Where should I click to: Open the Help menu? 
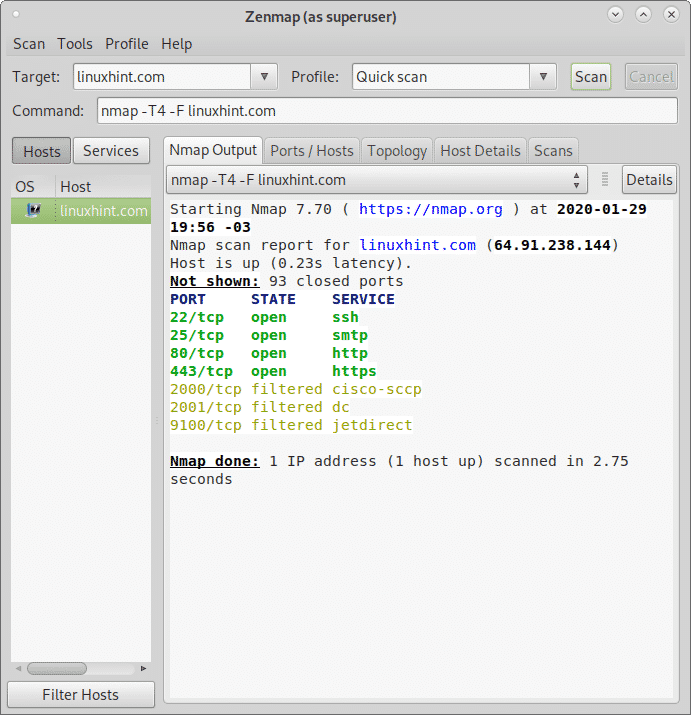point(177,44)
